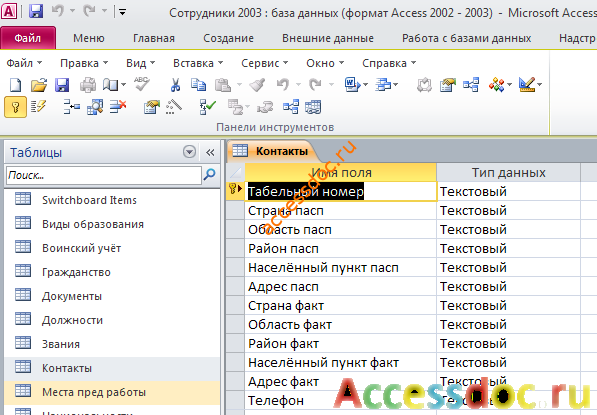The width and height of the screenshot is (597, 415).
Task: Open the Гражданство table
Action: coord(112,272)
